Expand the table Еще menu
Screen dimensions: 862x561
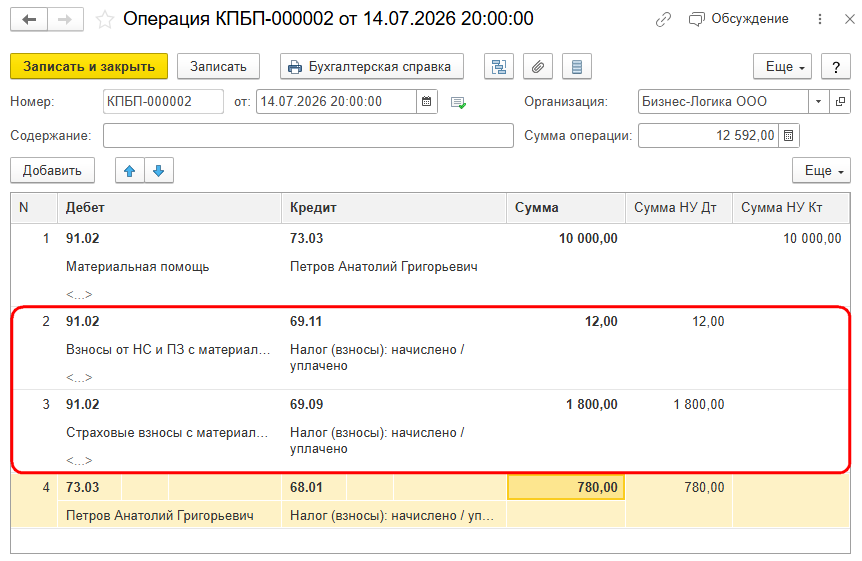click(821, 170)
